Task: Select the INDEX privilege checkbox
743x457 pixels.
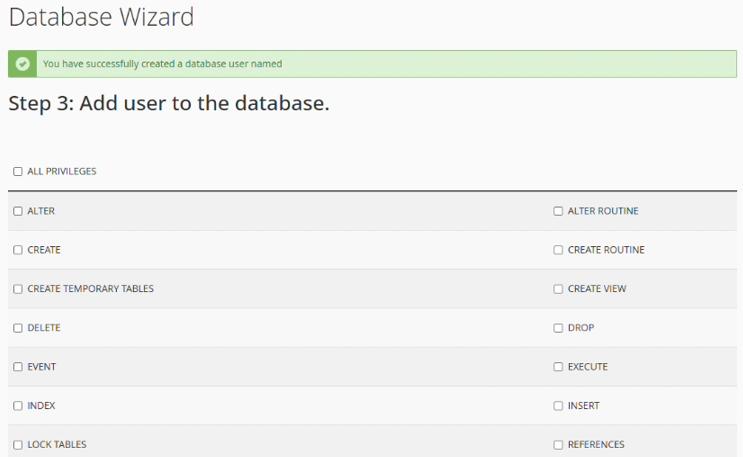Action: pyautogui.click(x=18, y=406)
